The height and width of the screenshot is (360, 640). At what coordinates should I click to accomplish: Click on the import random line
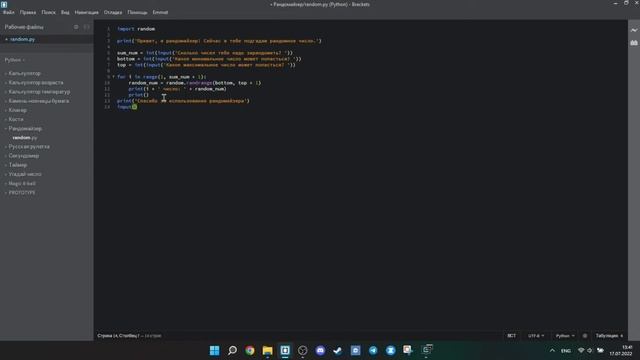136,29
